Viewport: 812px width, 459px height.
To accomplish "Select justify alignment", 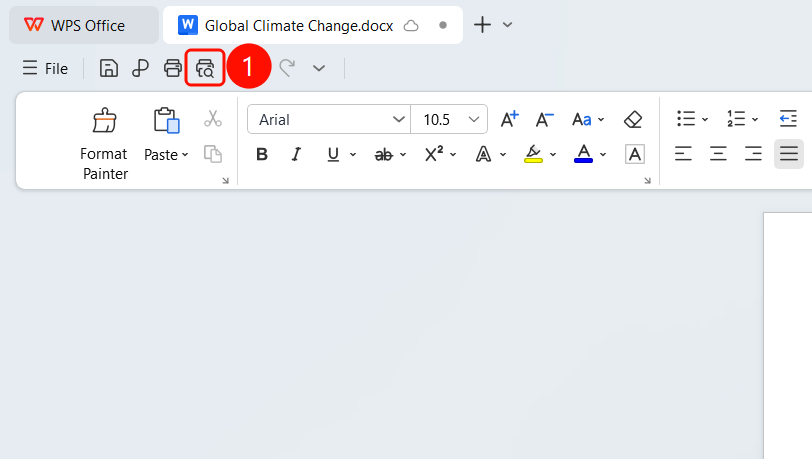I will [789, 154].
